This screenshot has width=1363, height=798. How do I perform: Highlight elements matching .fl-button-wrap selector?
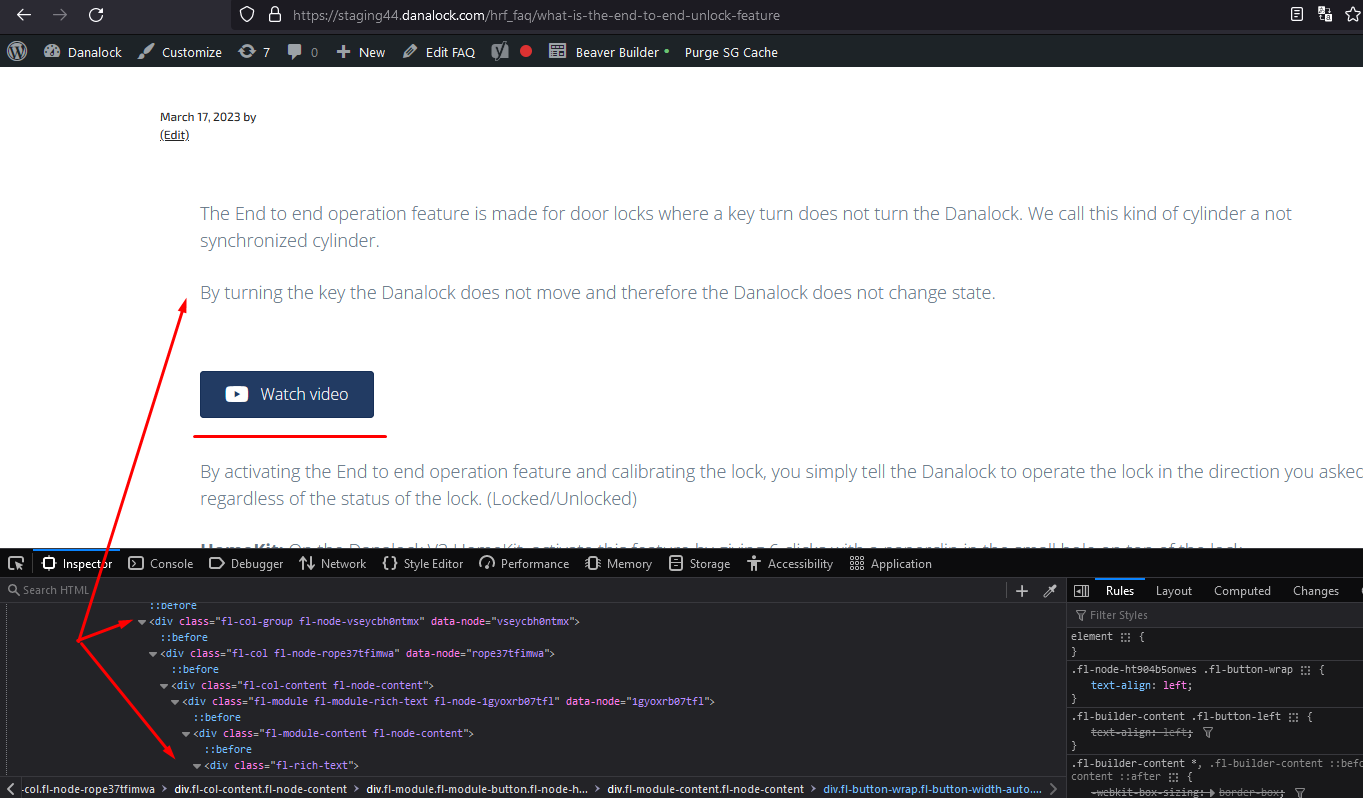[1305, 669]
